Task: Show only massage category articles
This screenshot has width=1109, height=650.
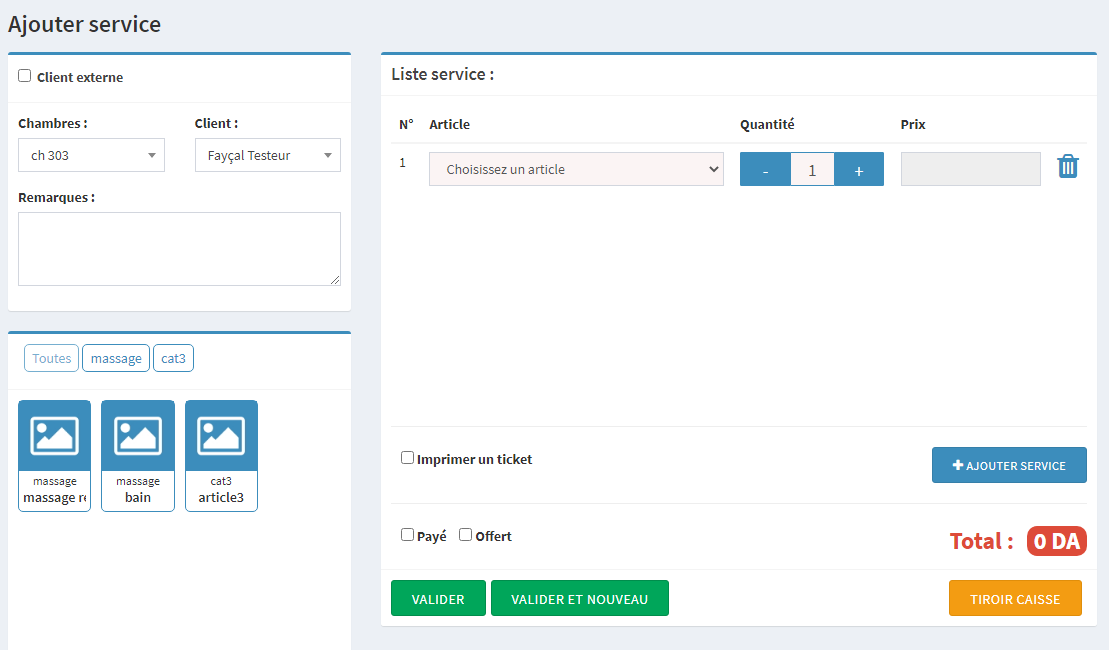Action: (116, 358)
